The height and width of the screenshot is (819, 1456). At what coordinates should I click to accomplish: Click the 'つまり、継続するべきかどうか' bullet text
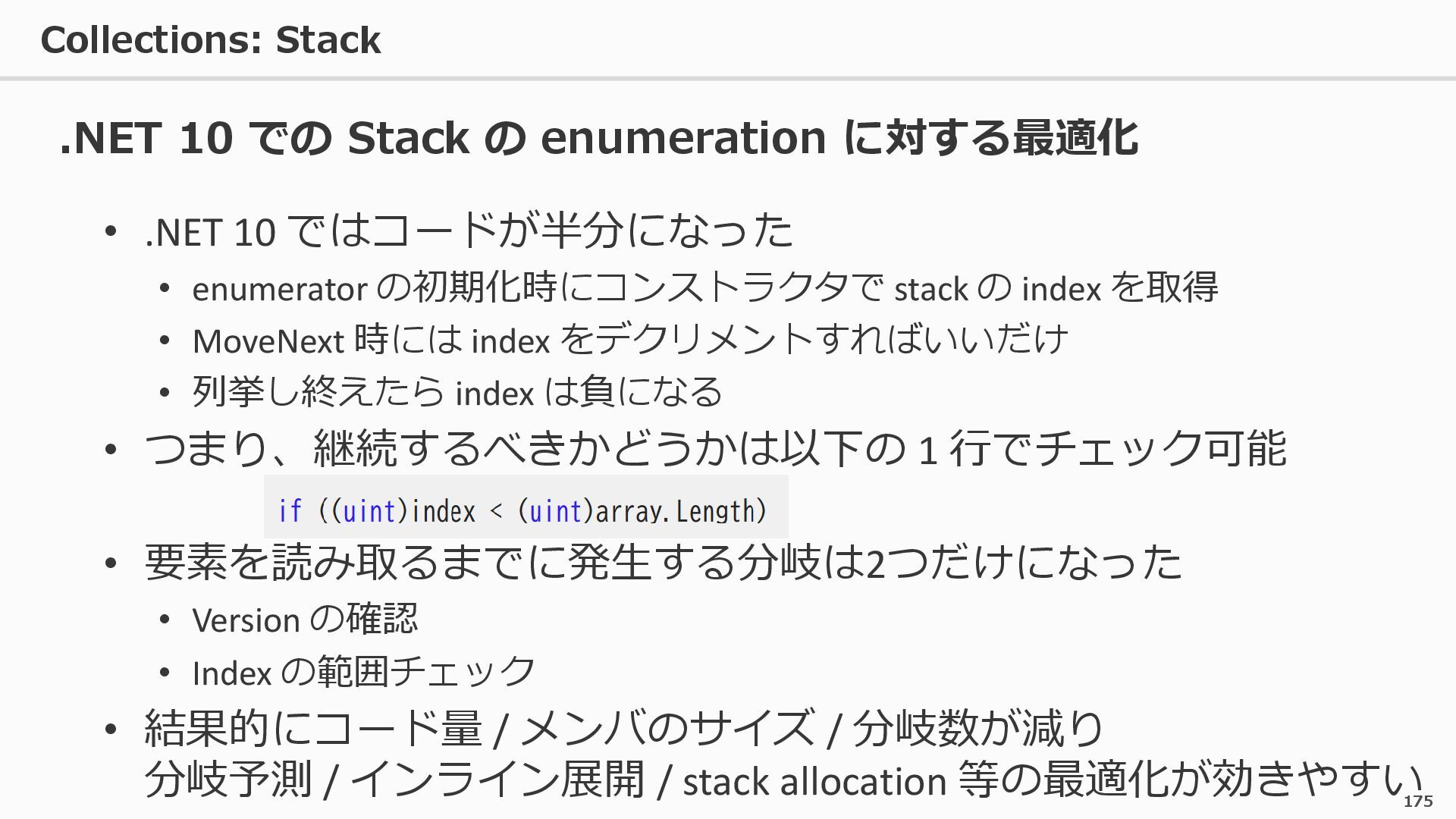(x=714, y=448)
